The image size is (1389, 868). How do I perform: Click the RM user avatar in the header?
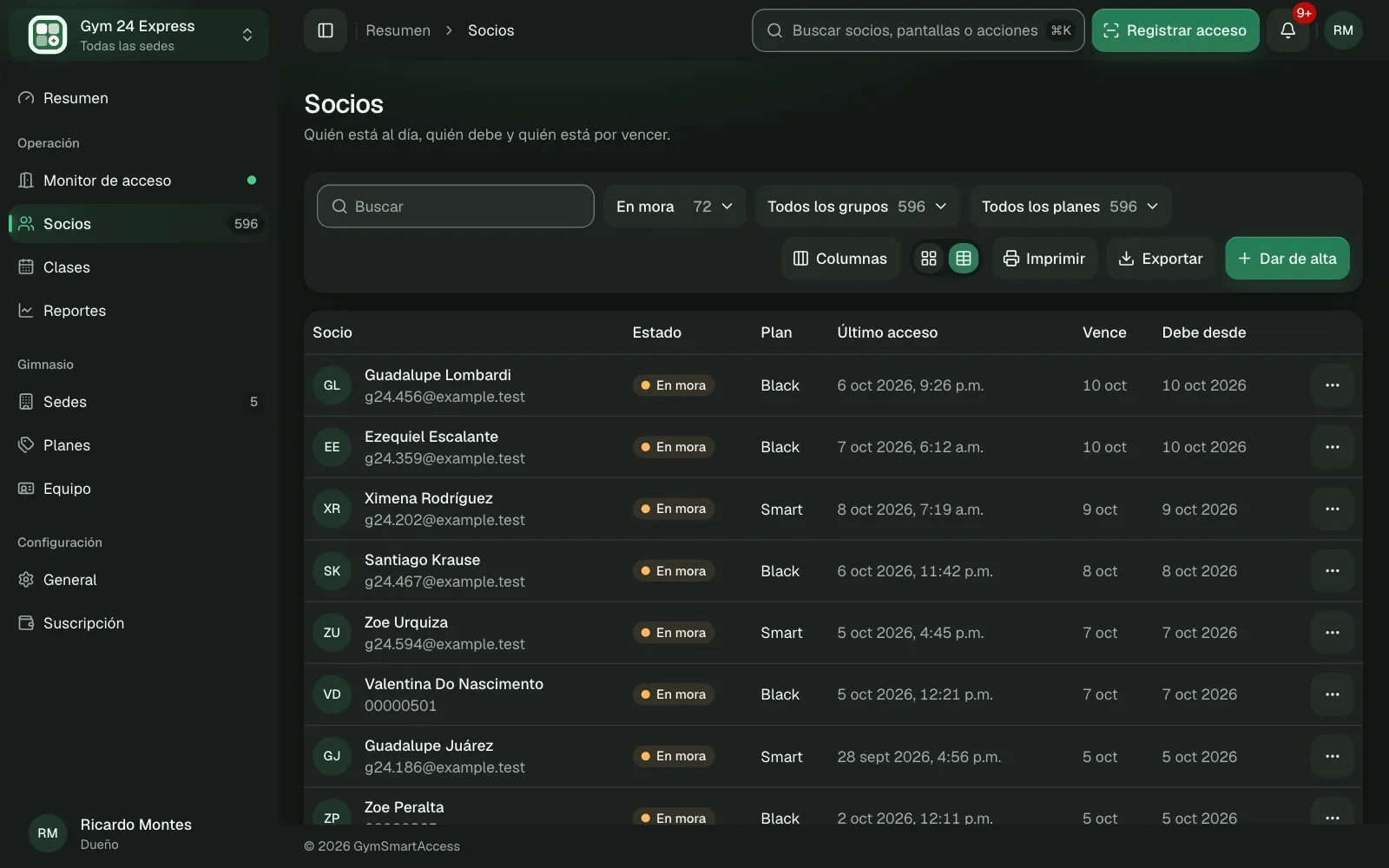pyautogui.click(x=1343, y=30)
